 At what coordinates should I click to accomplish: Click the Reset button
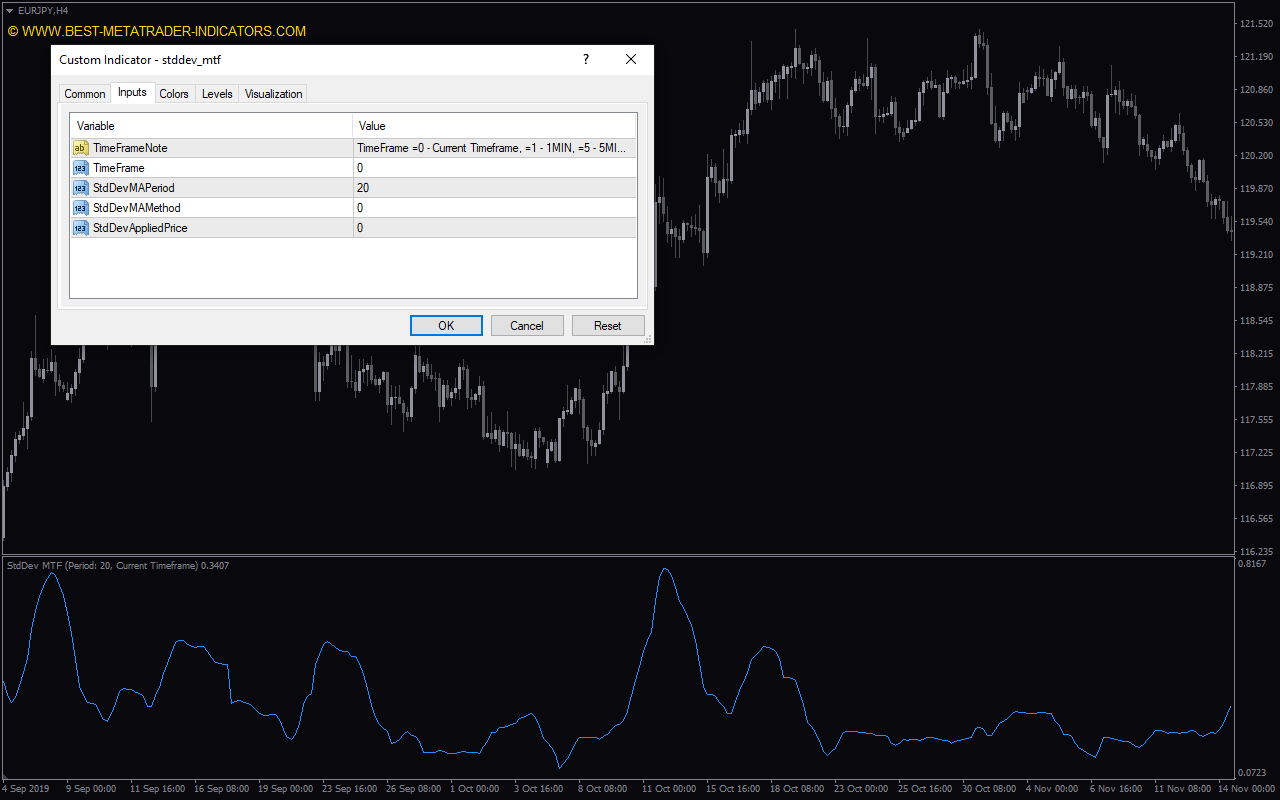[x=608, y=326]
